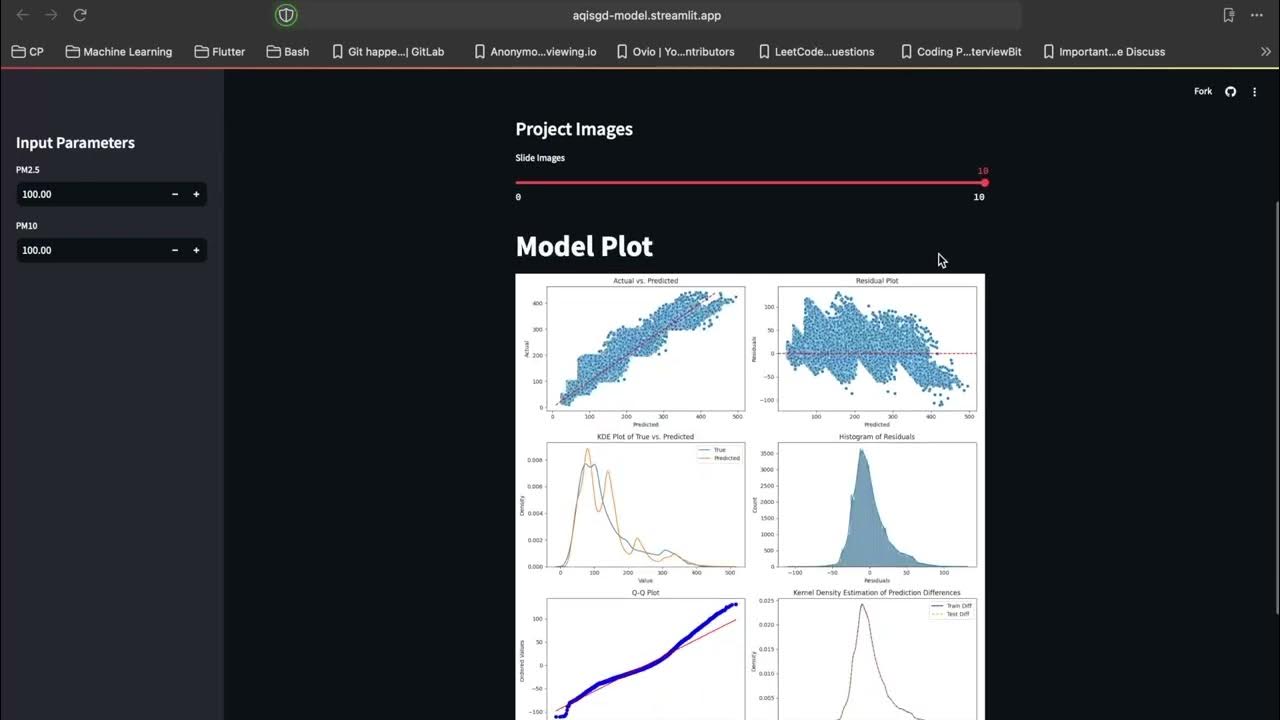This screenshot has height=720, width=1280.
Task: Increase the PM2.5 value with plus
Action: [196, 194]
